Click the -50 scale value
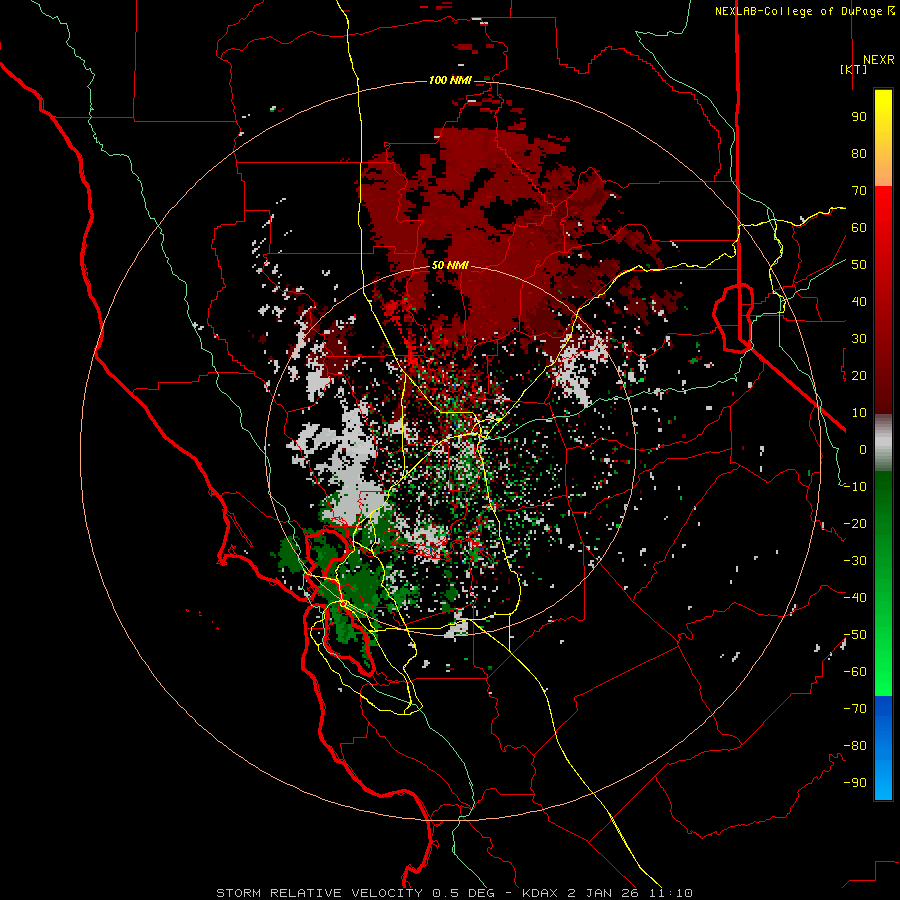This screenshot has height=900, width=900. [855, 635]
